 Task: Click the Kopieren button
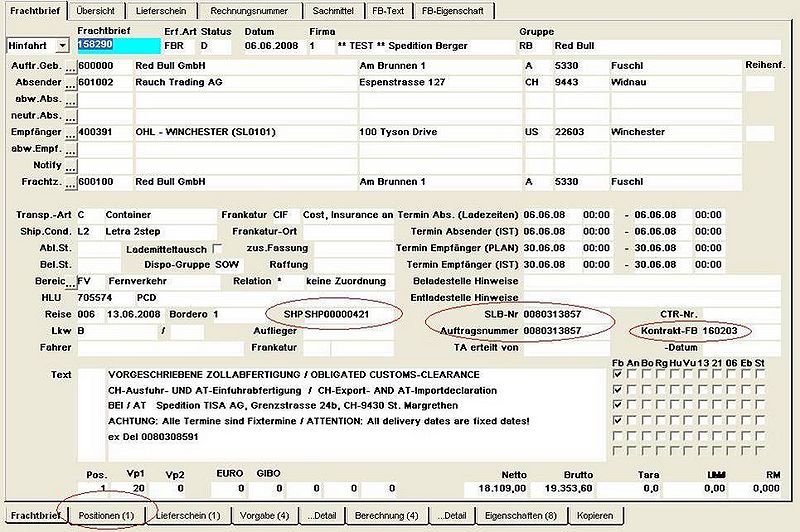click(595, 516)
